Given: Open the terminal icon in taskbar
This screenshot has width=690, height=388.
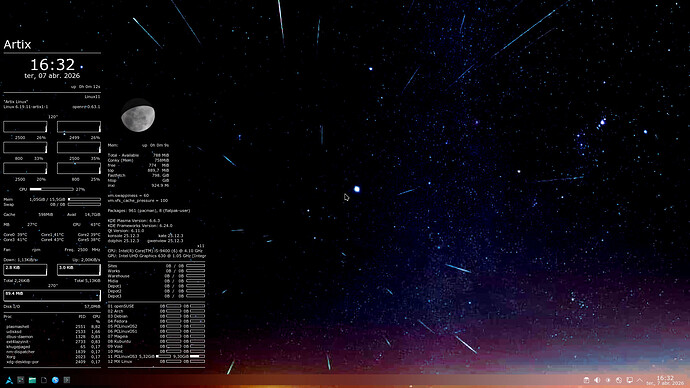Looking at the screenshot, I should click(66, 380).
